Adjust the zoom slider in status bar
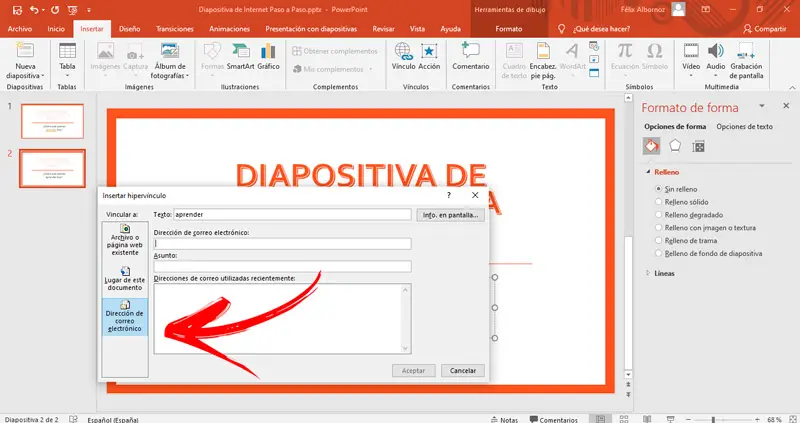 pos(713,419)
